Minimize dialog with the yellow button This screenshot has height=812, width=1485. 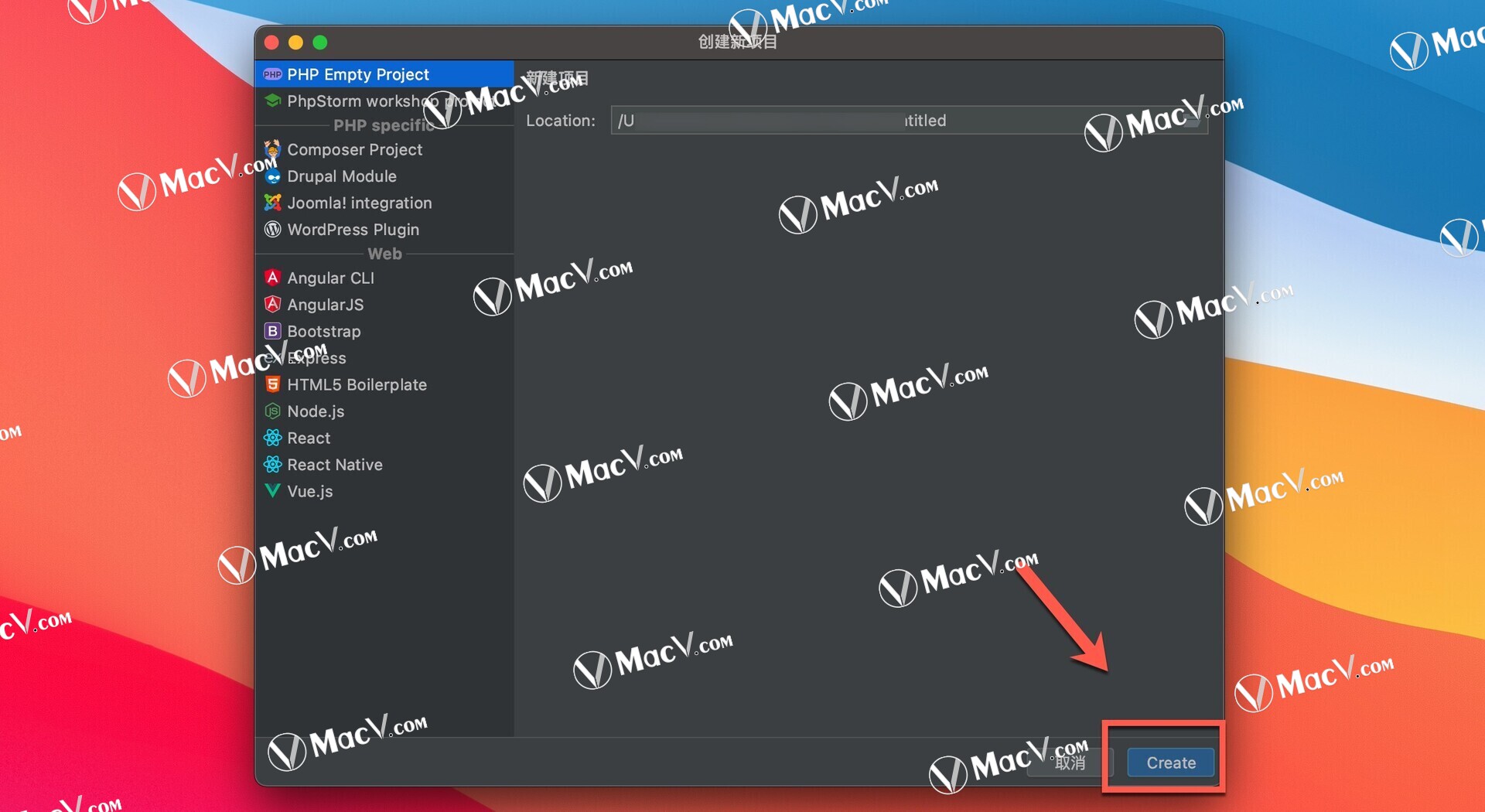coord(295,42)
